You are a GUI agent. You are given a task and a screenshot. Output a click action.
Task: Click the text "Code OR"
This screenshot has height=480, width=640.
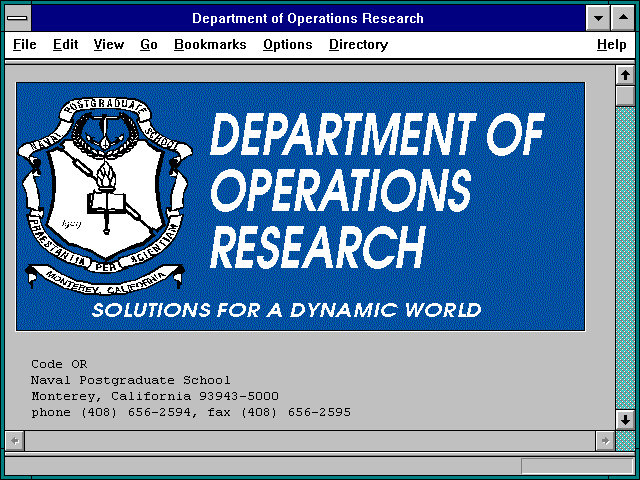click(x=59, y=364)
